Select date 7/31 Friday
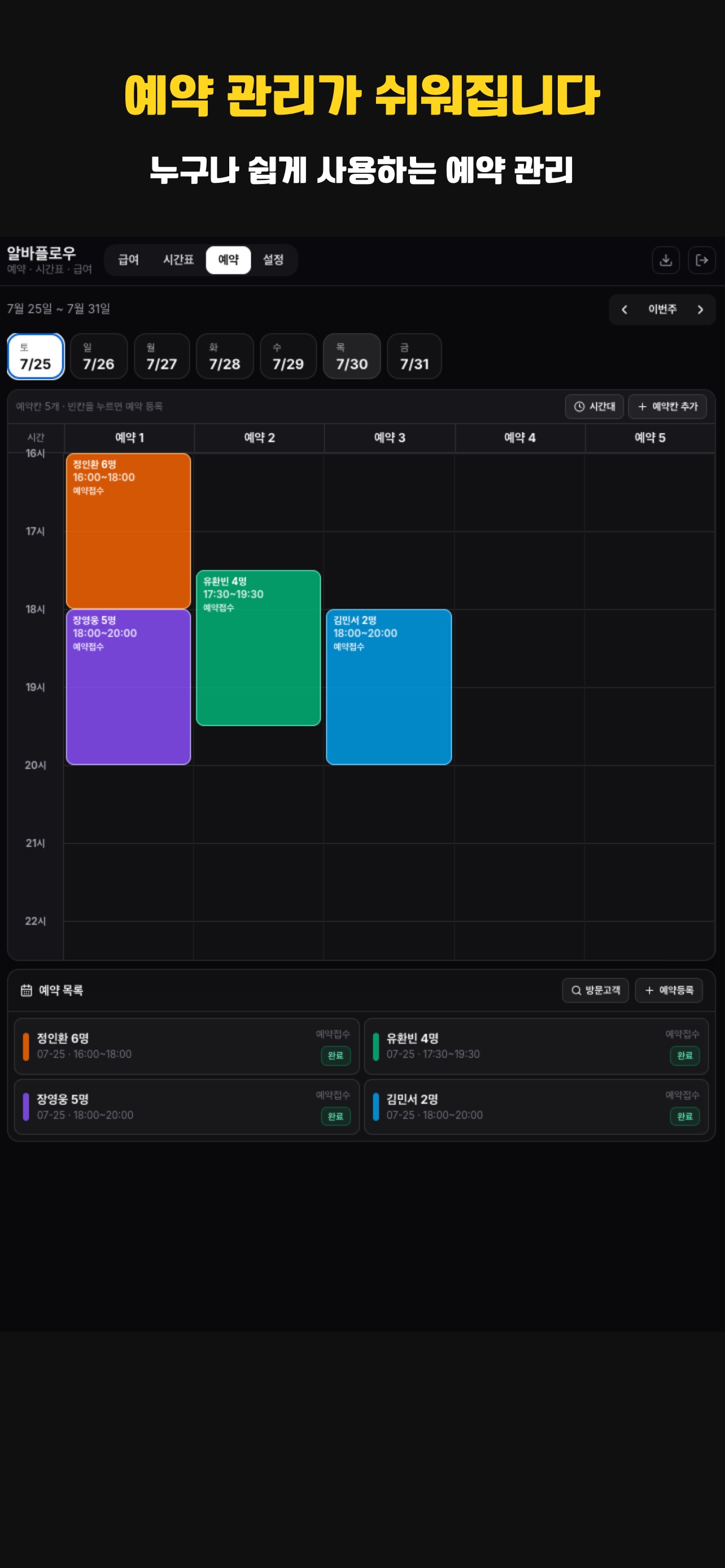This screenshot has height=1568, width=725. (414, 356)
